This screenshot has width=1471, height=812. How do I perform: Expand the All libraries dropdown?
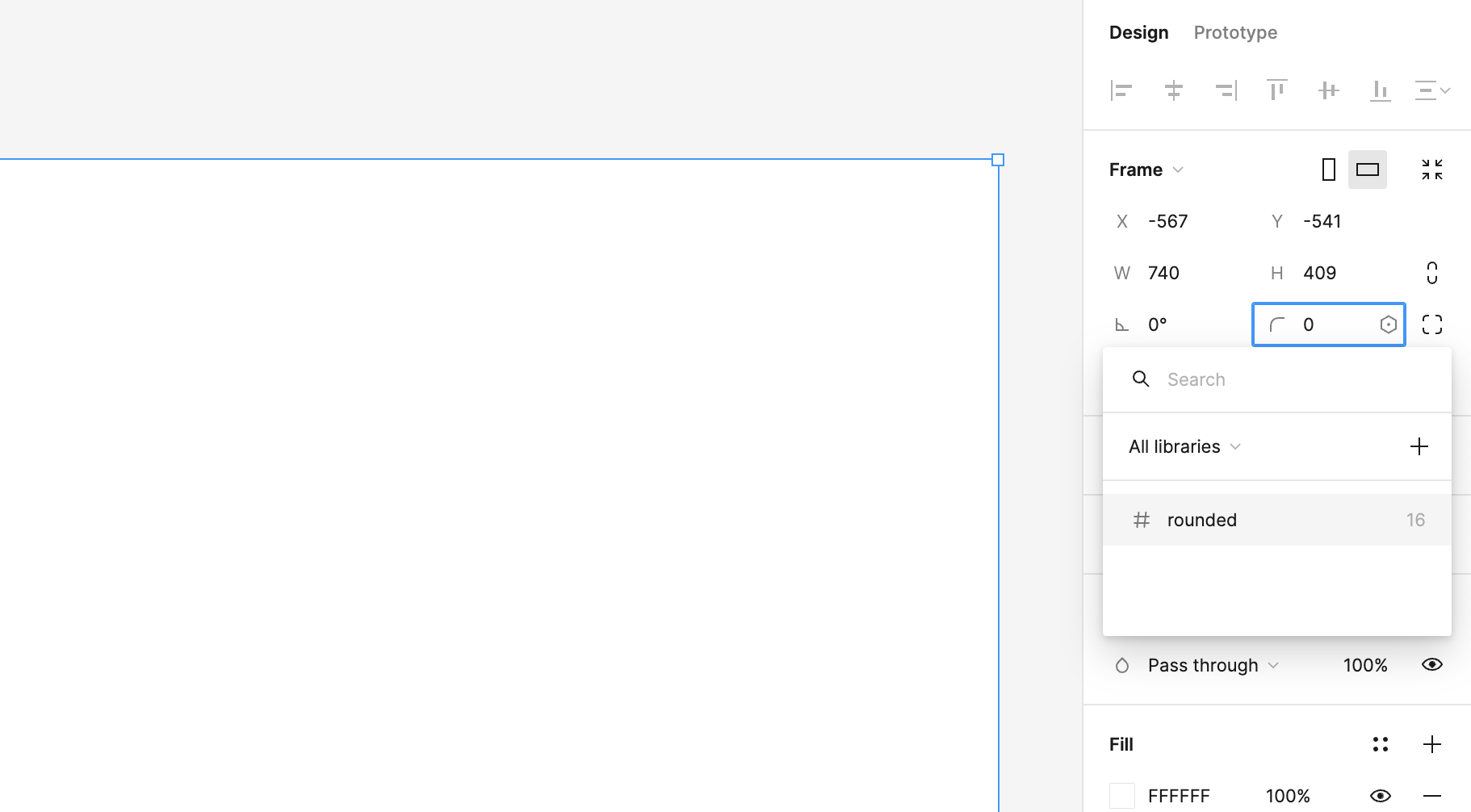1183,446
